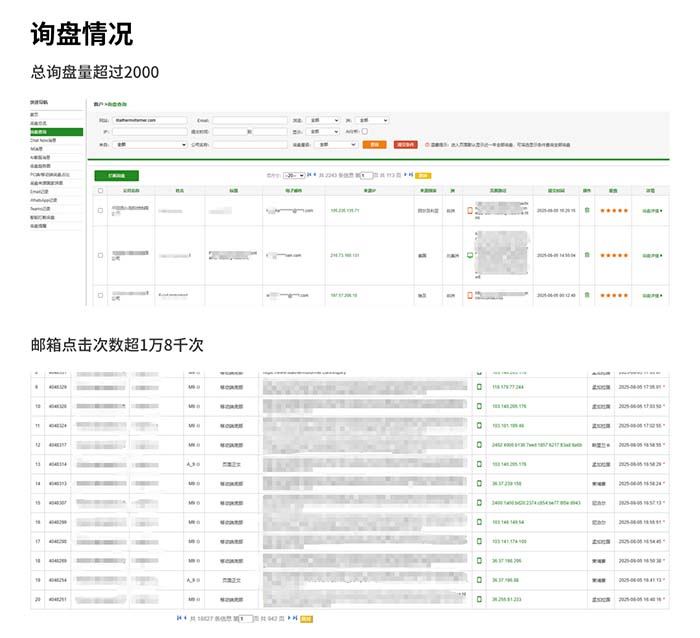Open the 每页 -20- page size dropdown
This screenshot has width=700, height=638.
coord(294,175)
